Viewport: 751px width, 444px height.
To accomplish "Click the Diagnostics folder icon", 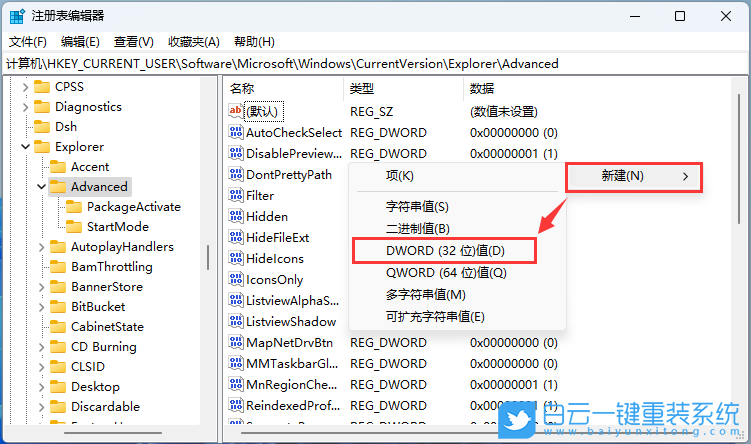I will click(42, 106).
